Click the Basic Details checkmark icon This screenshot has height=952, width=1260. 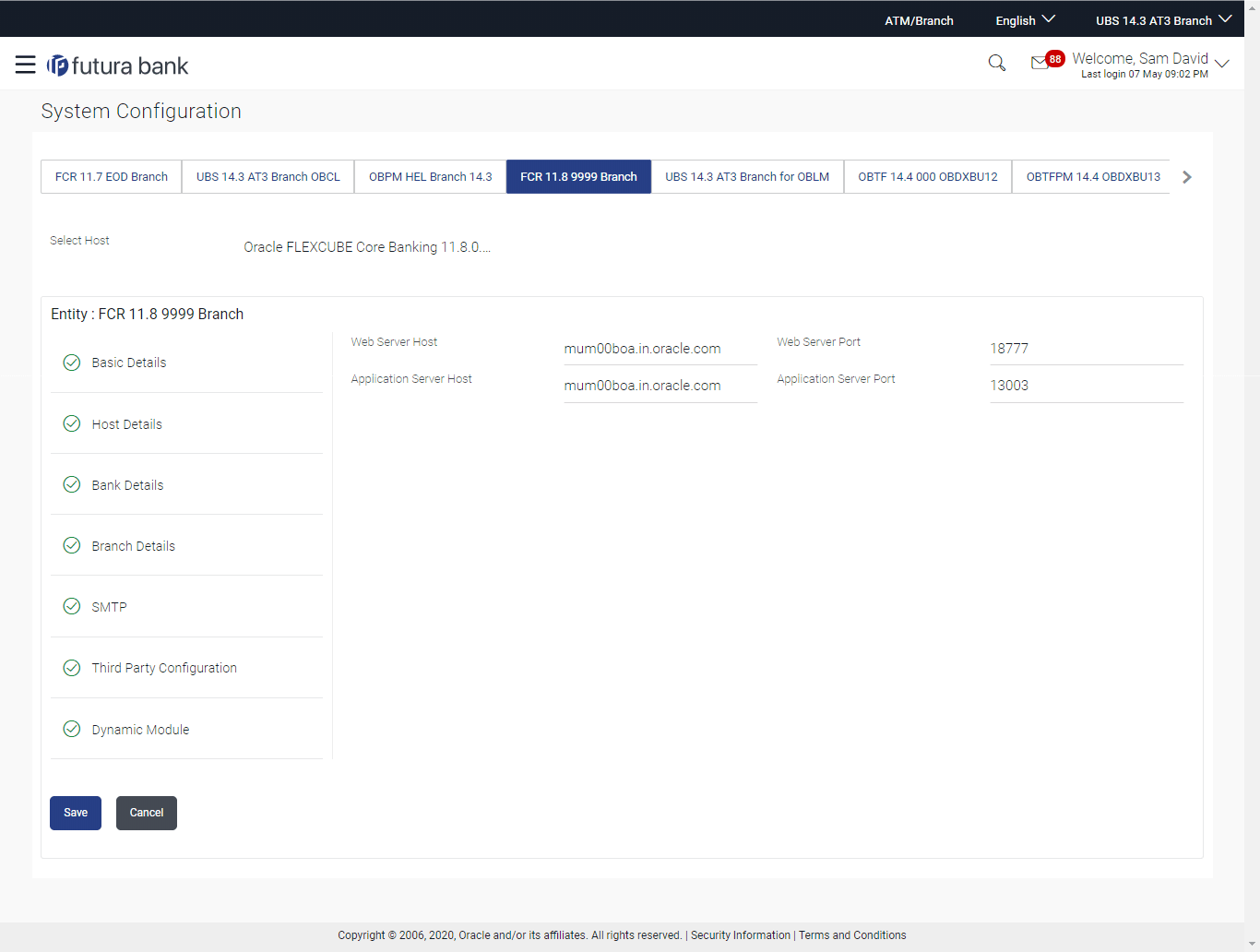pyautogui.click(x=72, y=363)
